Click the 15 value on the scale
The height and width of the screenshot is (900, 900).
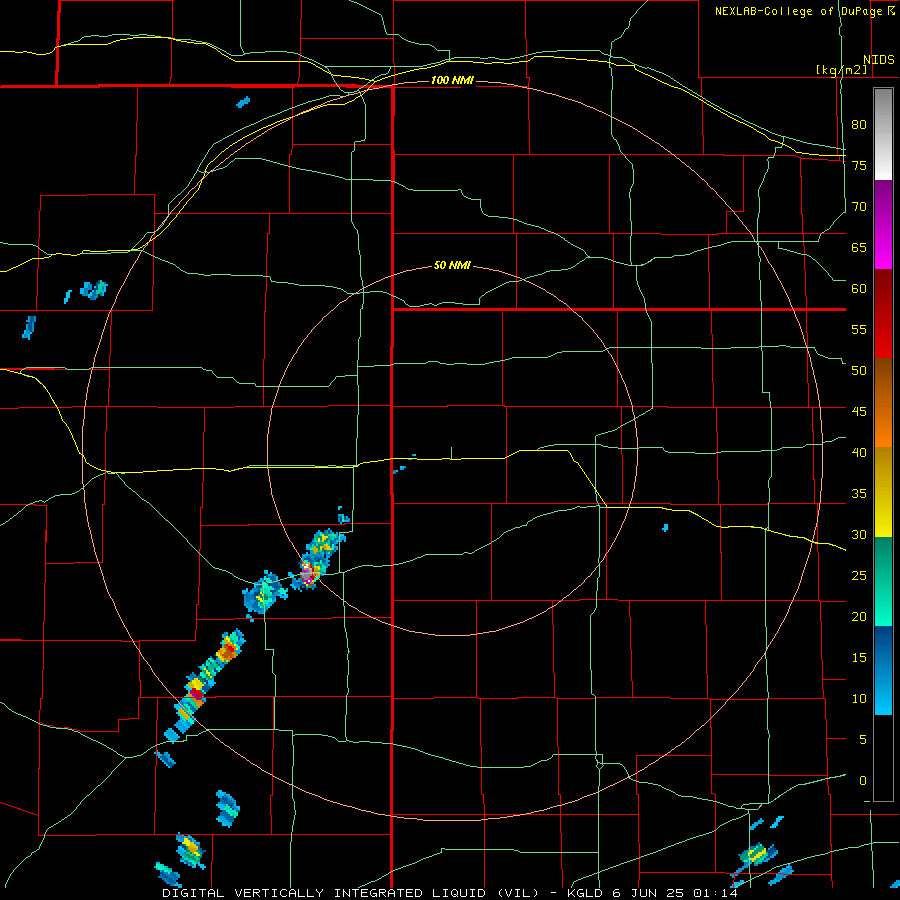[x=859, y=657]
